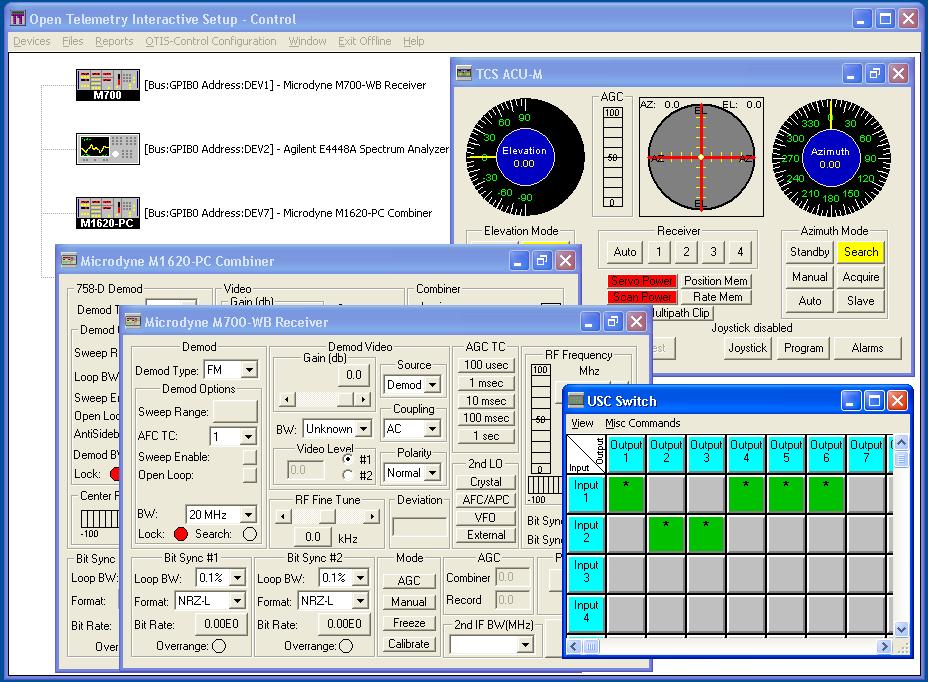The height and width of the screenshot is (682, 928).
Task: Click the AZ/EL crosshair display in TCS ACU-M
Action: (x=701, y=157)
